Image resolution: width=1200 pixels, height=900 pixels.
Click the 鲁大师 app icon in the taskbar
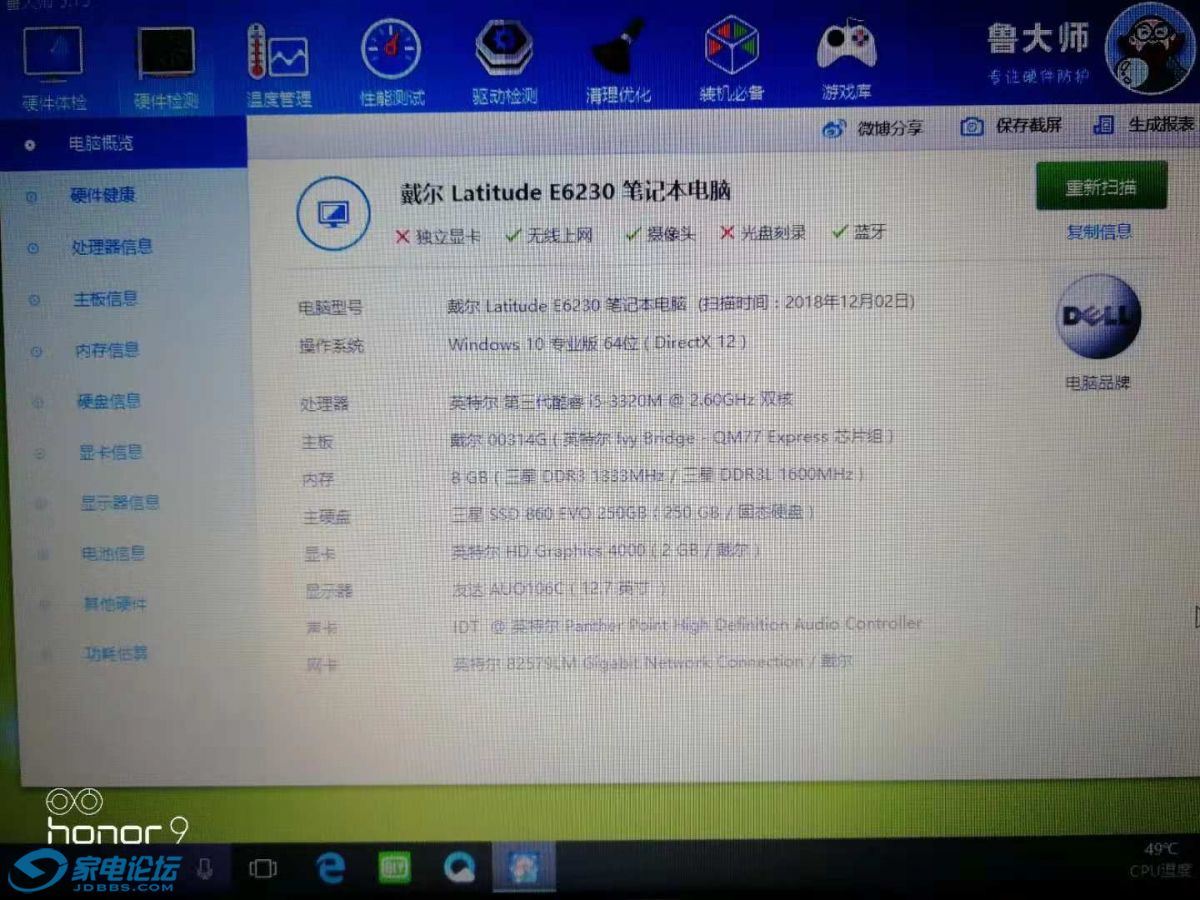525,867
